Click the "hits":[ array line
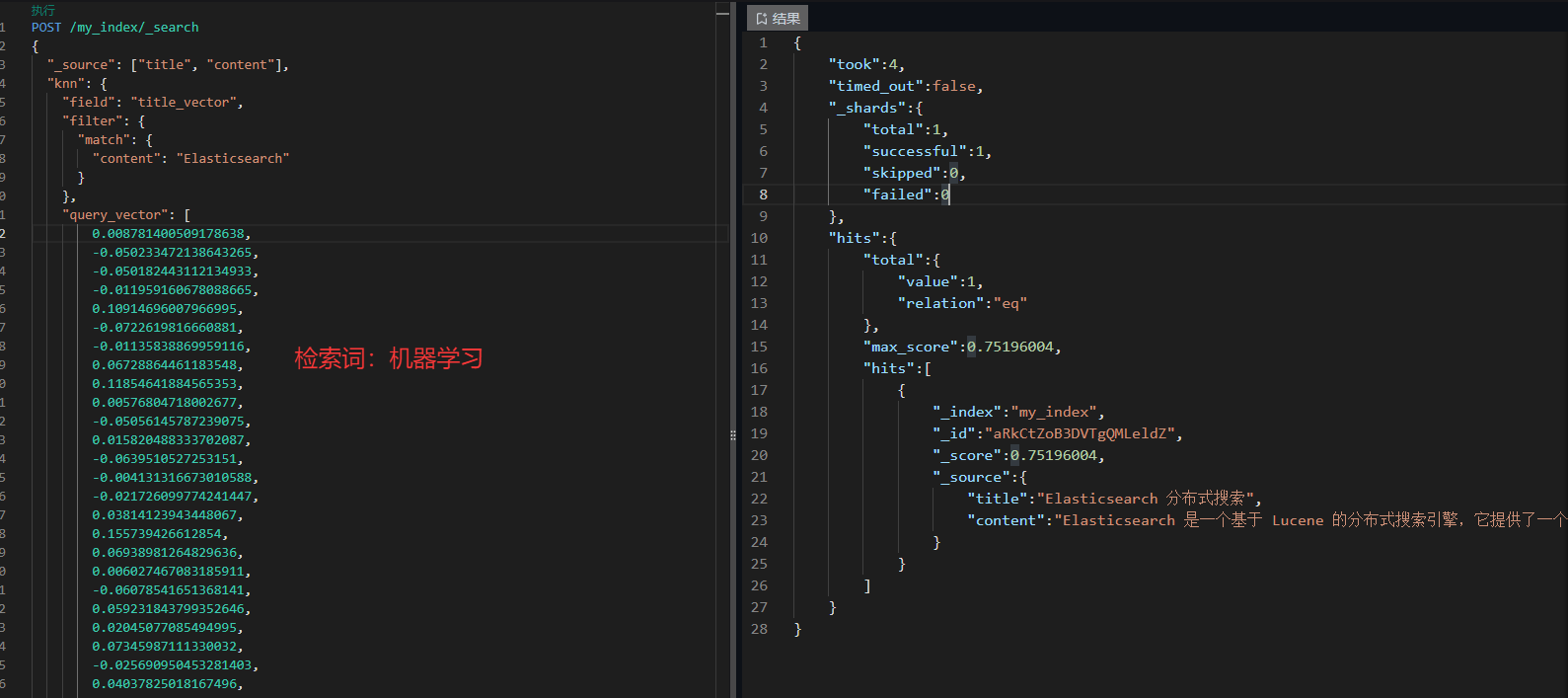Screen dimensions: 1568x698 click(x=897, y=368)
